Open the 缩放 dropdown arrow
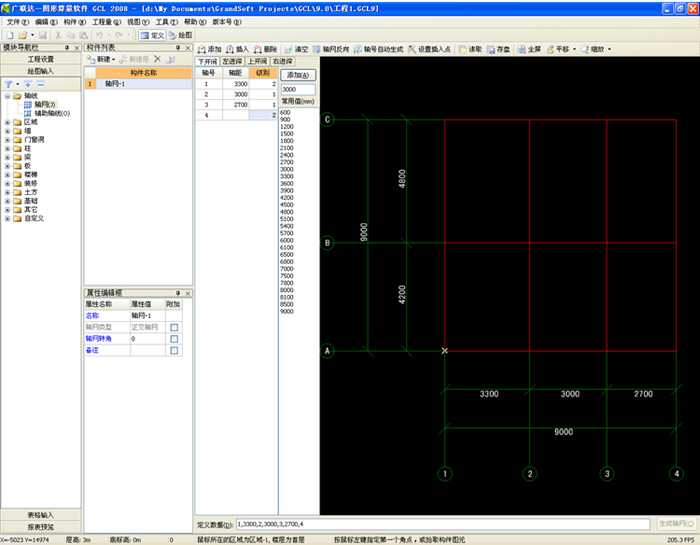 (x=609, y=49)
